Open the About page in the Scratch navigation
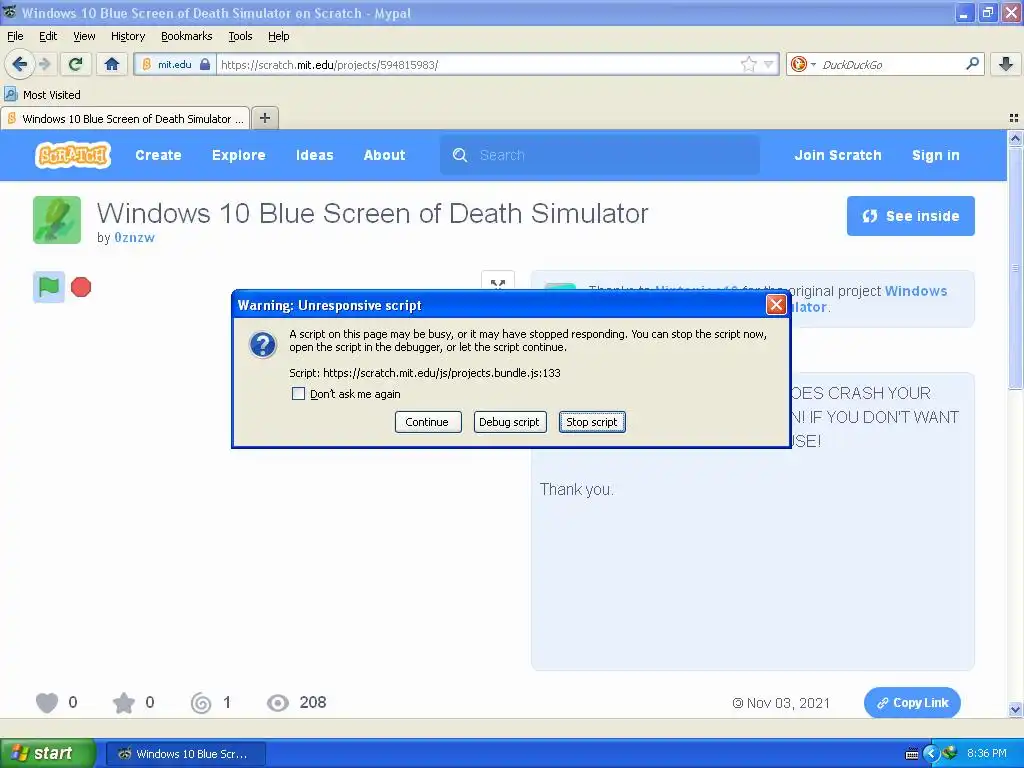The height and width of the screenshot is (768, 1024). tap(384, 155)
